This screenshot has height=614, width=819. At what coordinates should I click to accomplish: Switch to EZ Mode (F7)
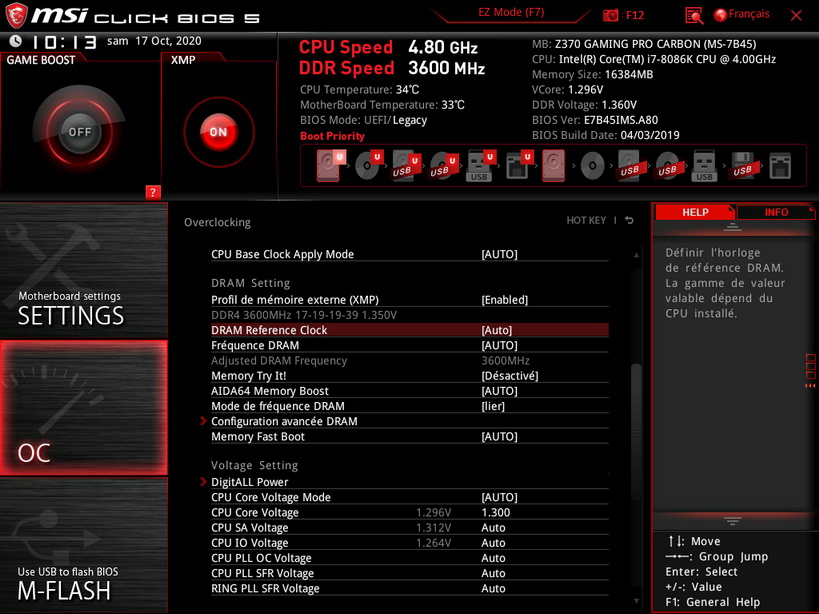coord(513,14)
